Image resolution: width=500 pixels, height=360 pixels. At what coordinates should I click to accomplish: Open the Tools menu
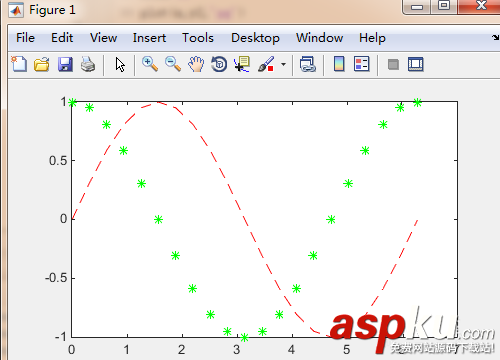click(x=198, y=38)
